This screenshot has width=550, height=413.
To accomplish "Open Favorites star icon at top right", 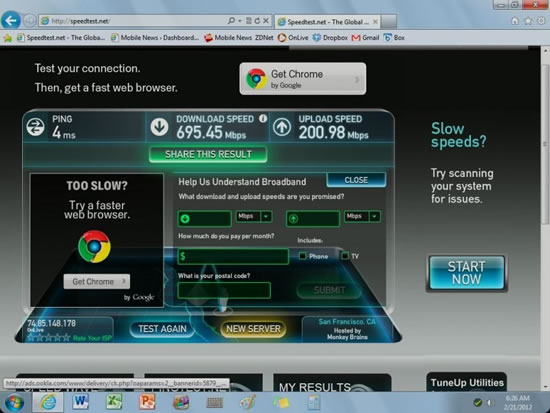I will click(x=528, y=21).
